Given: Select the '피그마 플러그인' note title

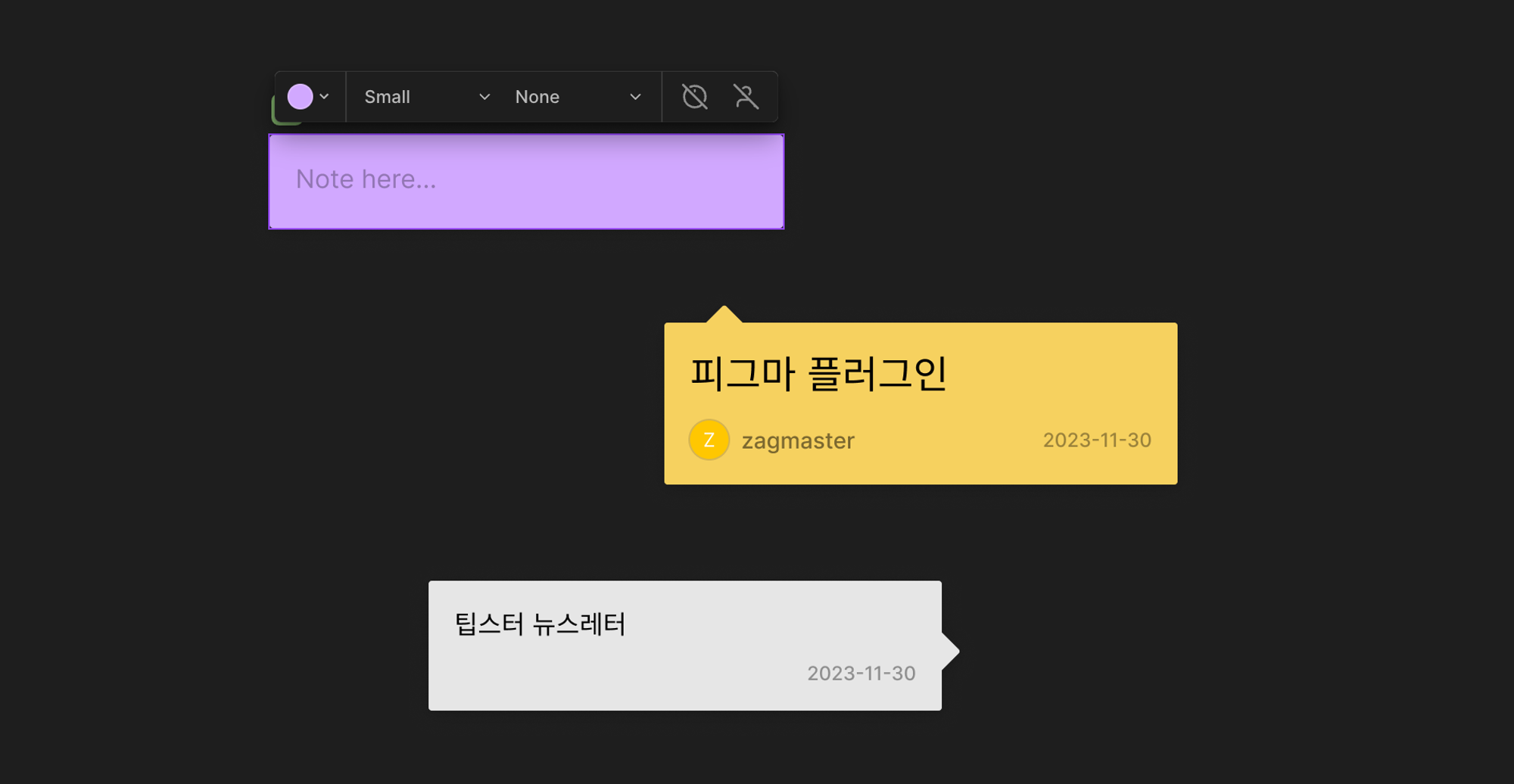Looking at the screenshot, I should click(818, 374).
